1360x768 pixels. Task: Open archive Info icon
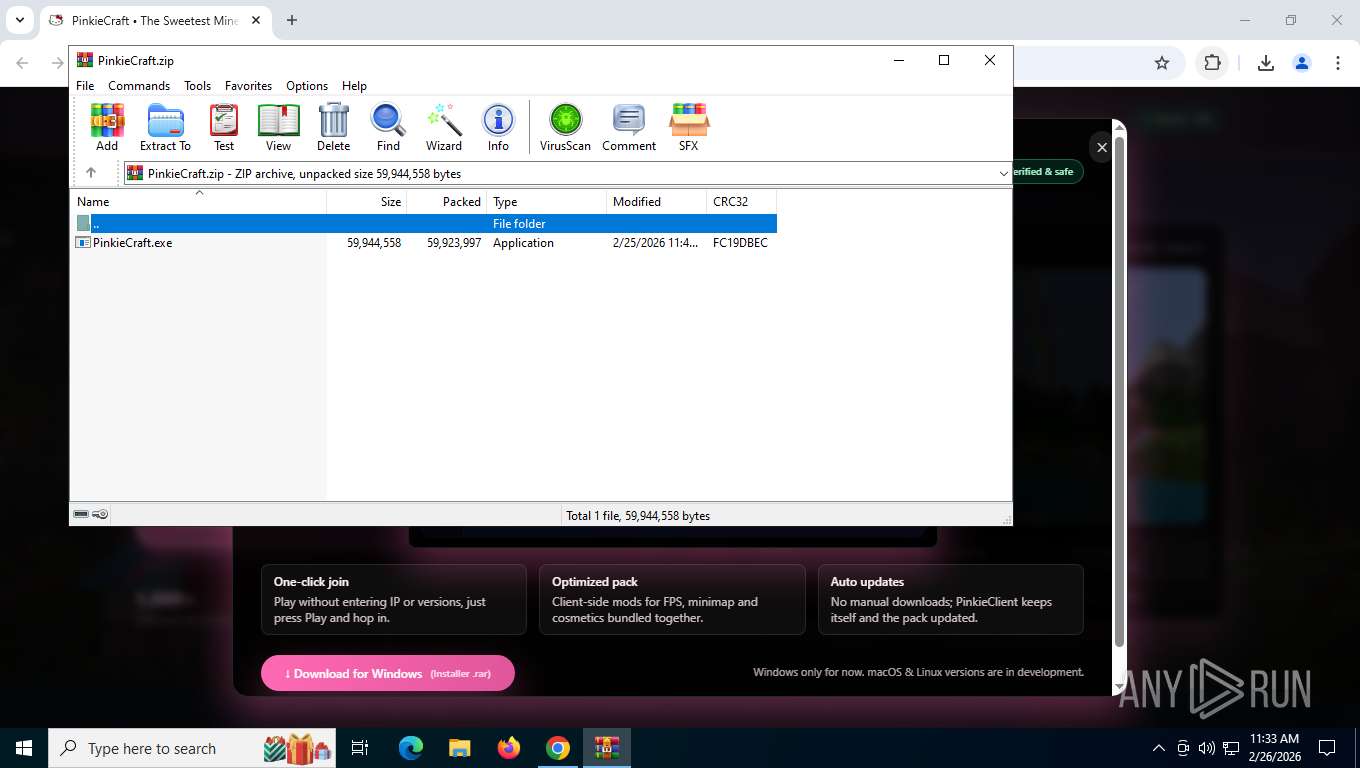pyautogui.click(x=498, y=127)
